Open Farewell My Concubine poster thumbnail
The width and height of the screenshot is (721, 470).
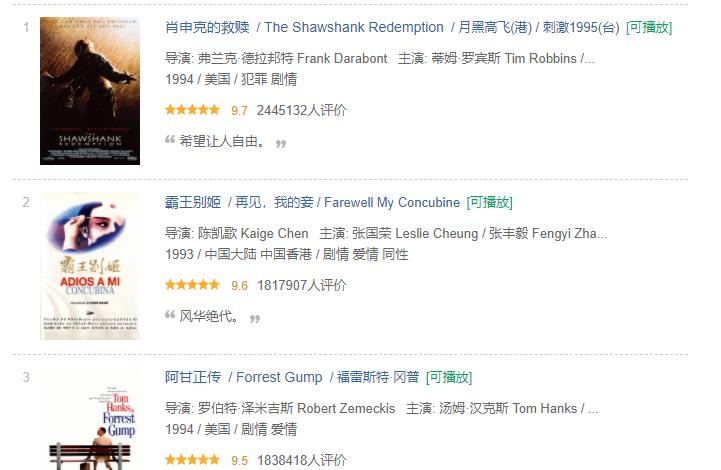90,266
